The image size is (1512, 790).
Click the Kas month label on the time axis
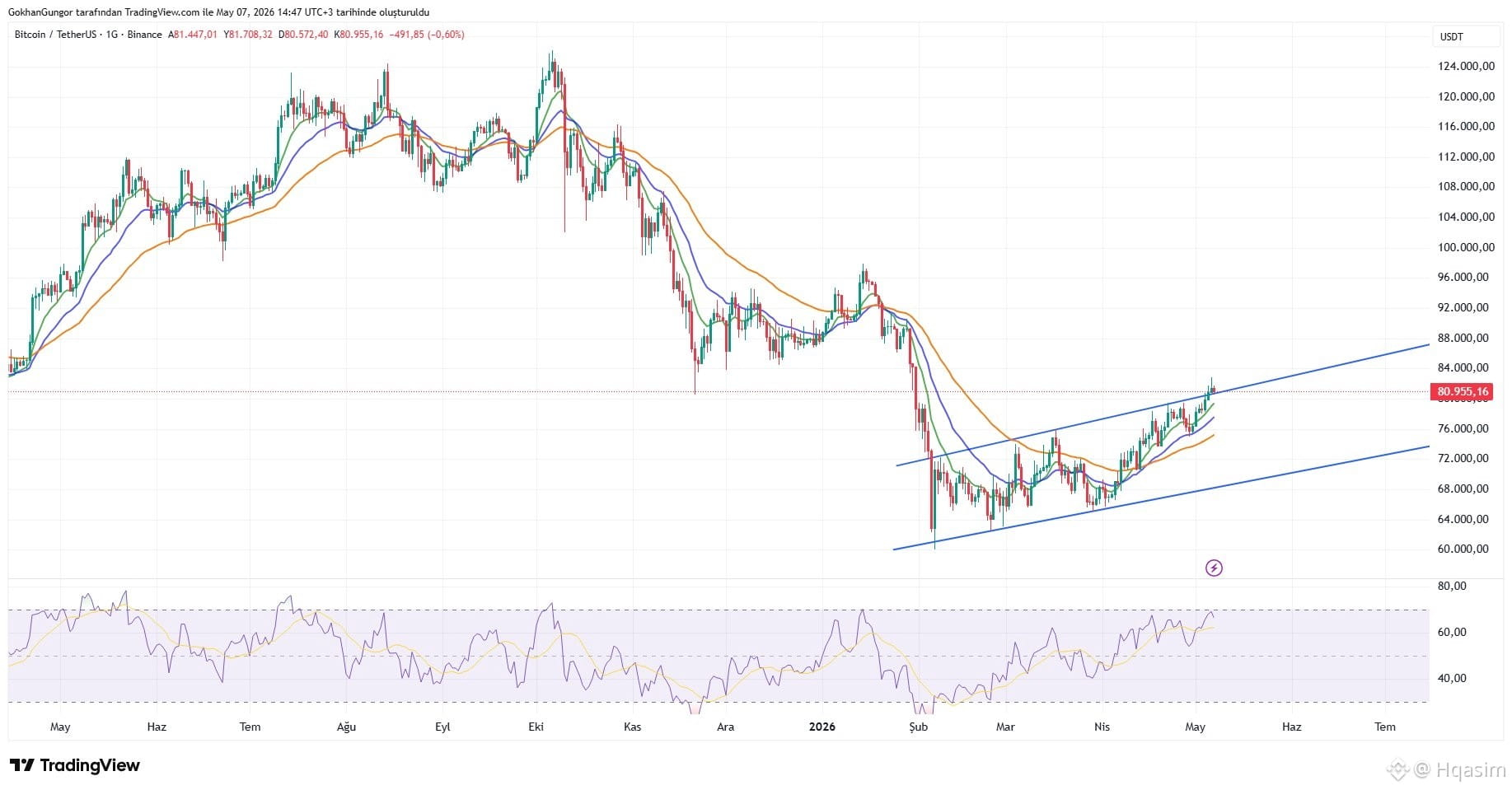coord(632,727)
